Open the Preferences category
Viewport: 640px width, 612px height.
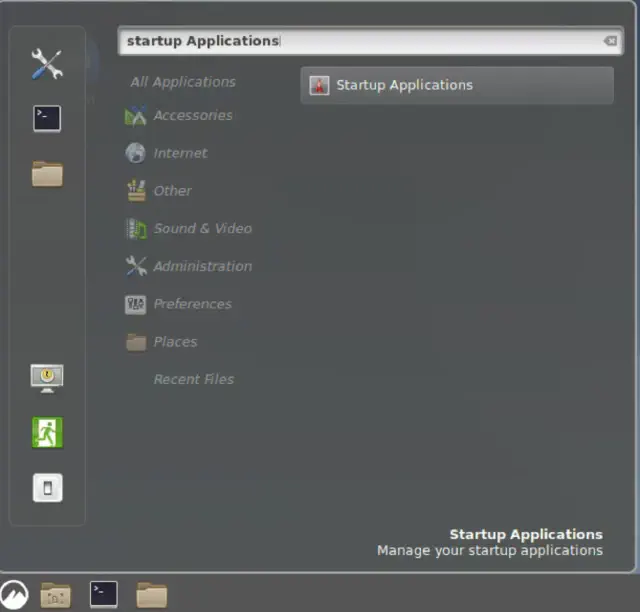pos(192,304)
